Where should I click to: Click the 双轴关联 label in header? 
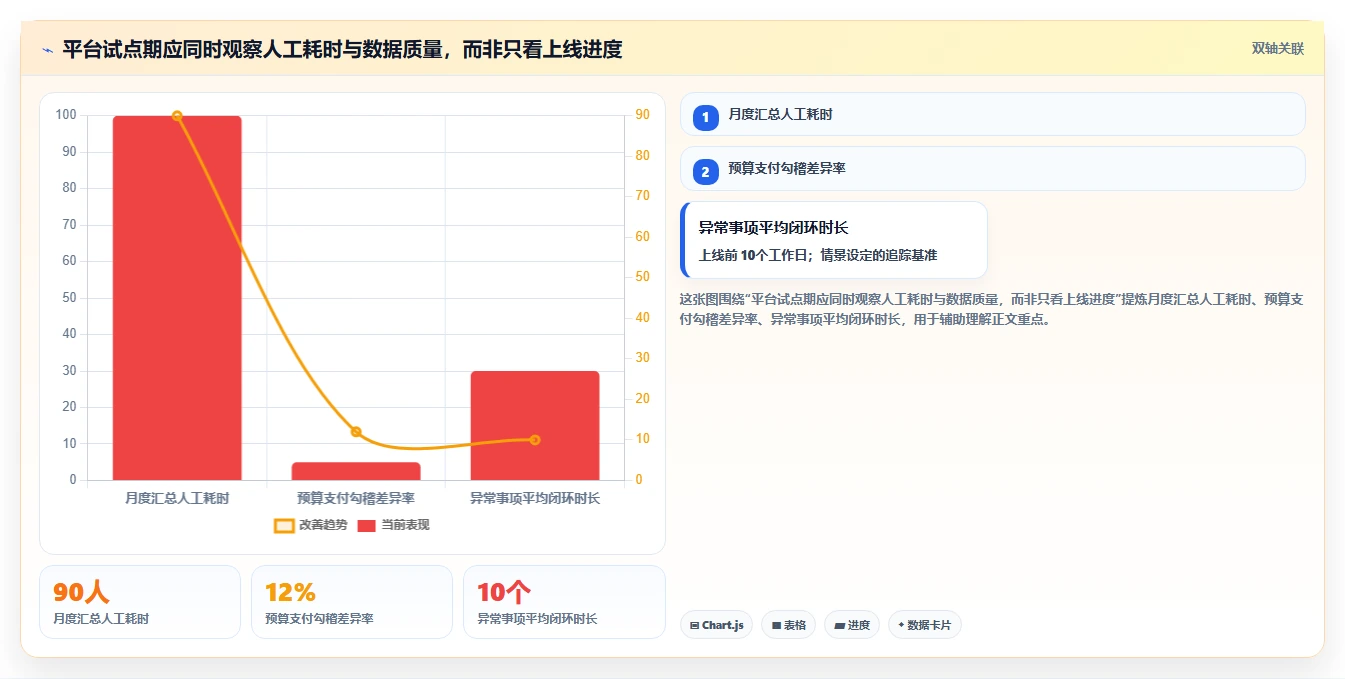[1277, 48]
